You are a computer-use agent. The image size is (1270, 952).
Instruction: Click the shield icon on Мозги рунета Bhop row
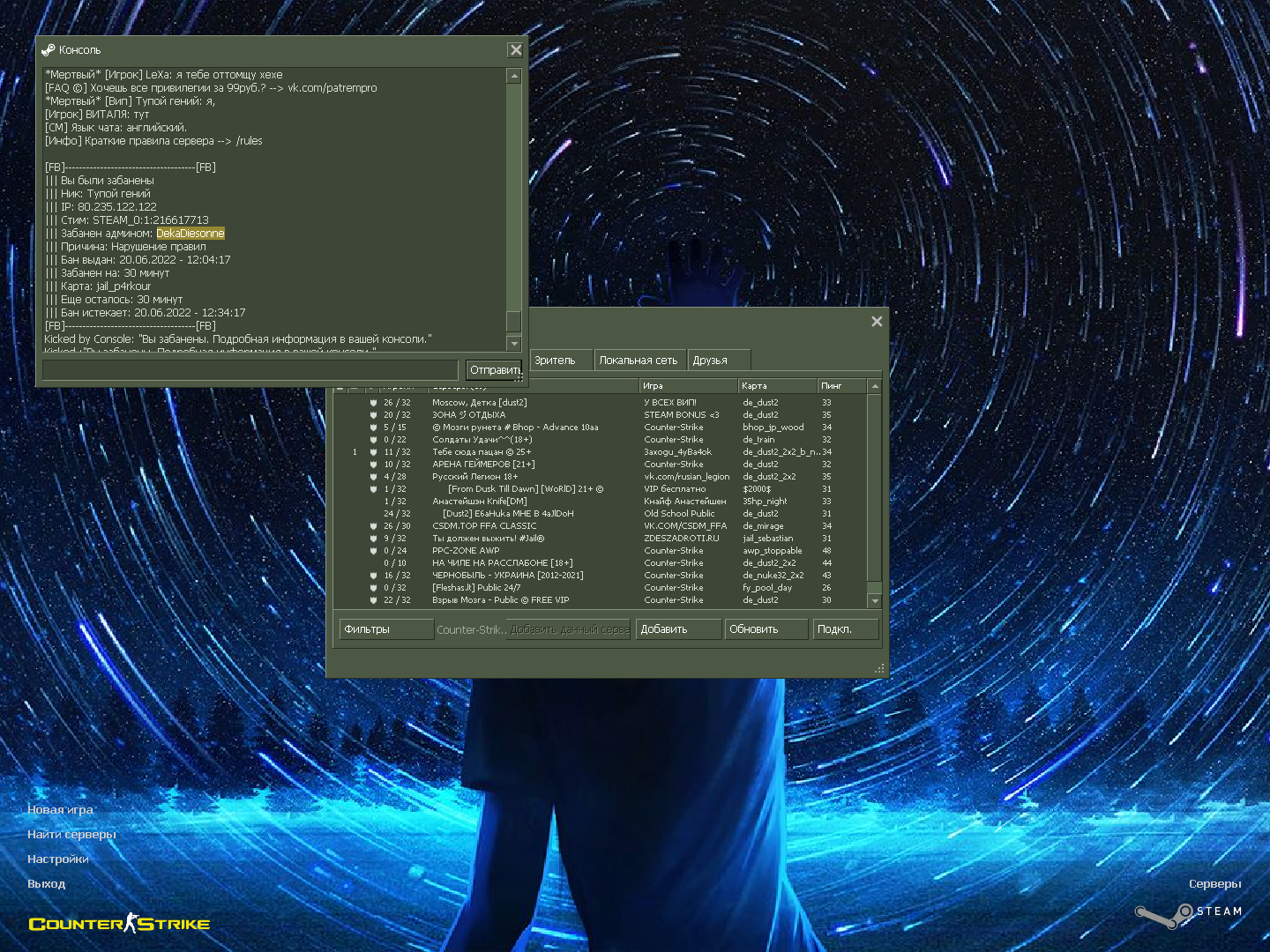pos(374,428)
